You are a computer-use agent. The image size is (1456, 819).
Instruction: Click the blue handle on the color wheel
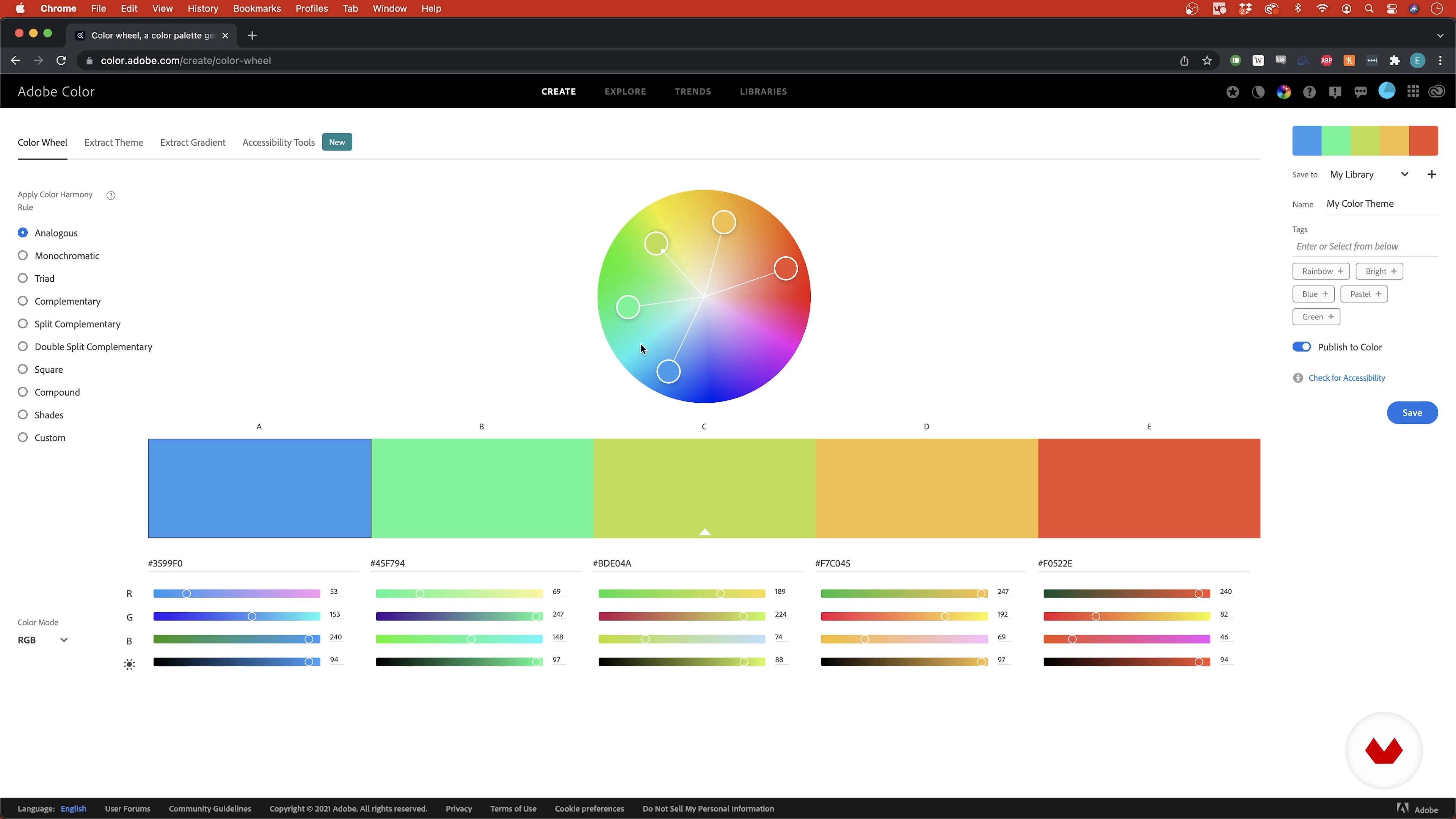coord(668,372)
